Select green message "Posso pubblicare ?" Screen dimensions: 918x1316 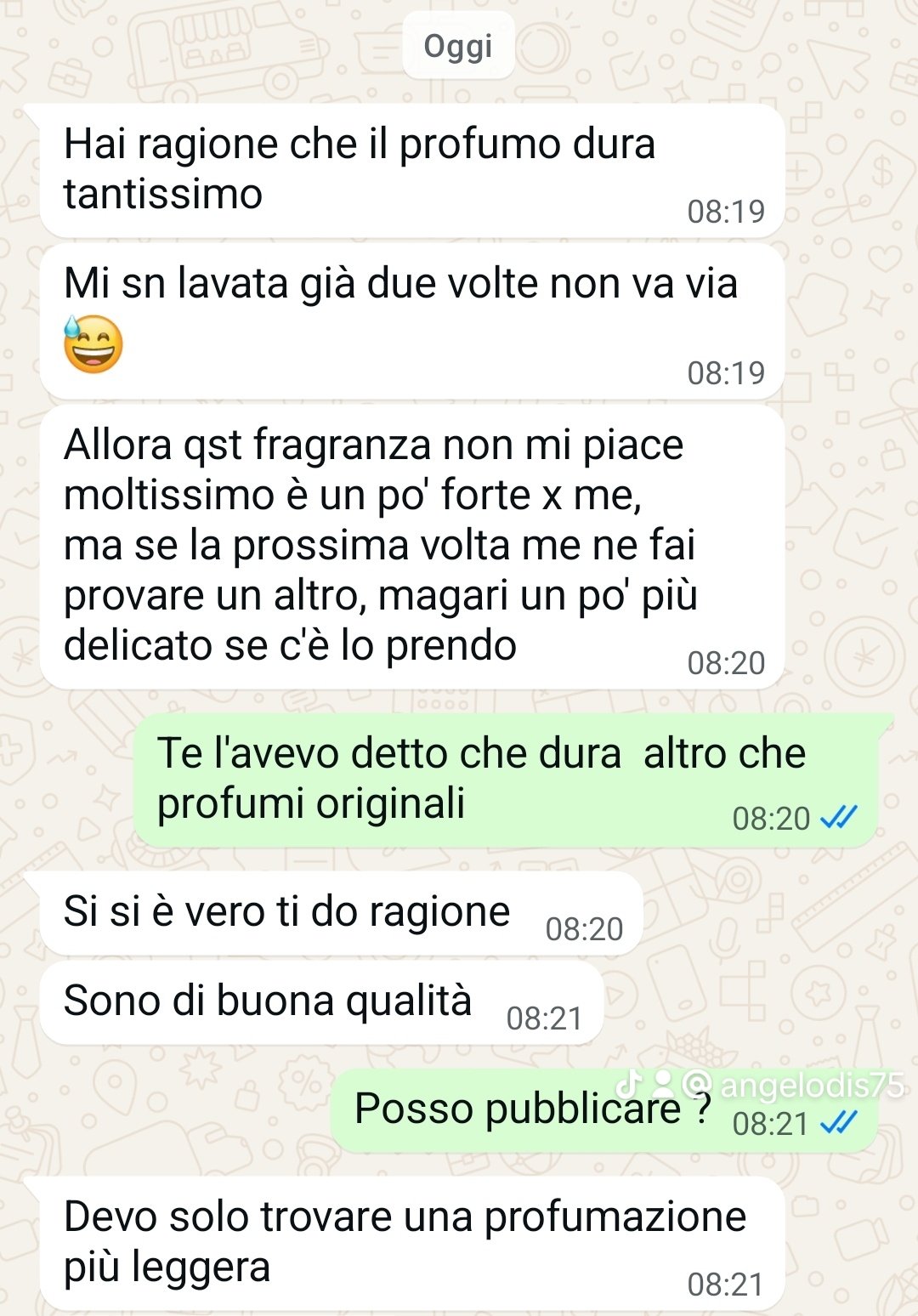tap(603, 1111)
